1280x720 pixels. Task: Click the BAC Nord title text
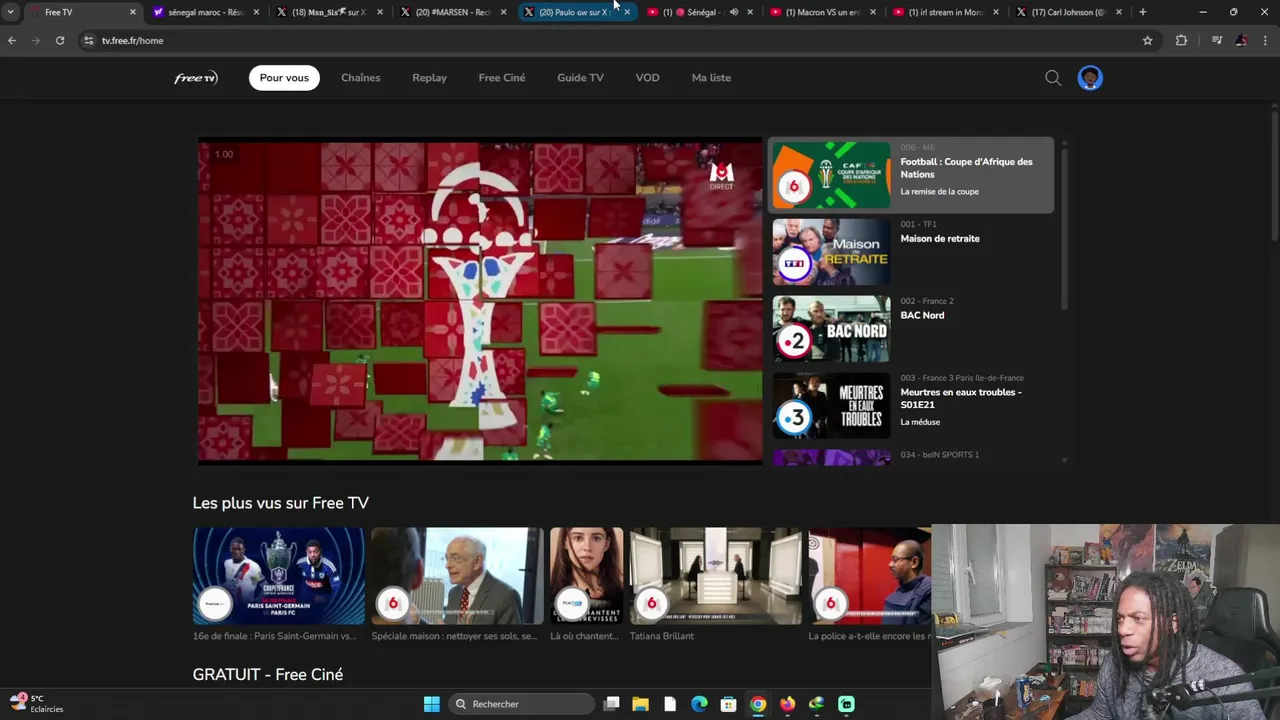922,315
